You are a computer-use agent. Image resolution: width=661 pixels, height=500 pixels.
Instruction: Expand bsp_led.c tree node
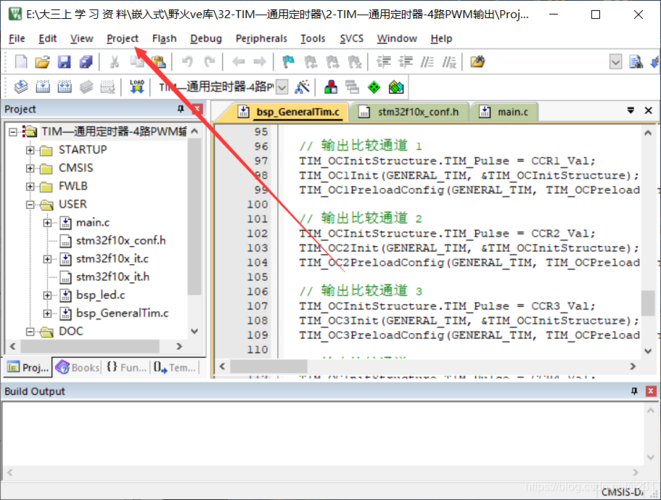[47, 295]
